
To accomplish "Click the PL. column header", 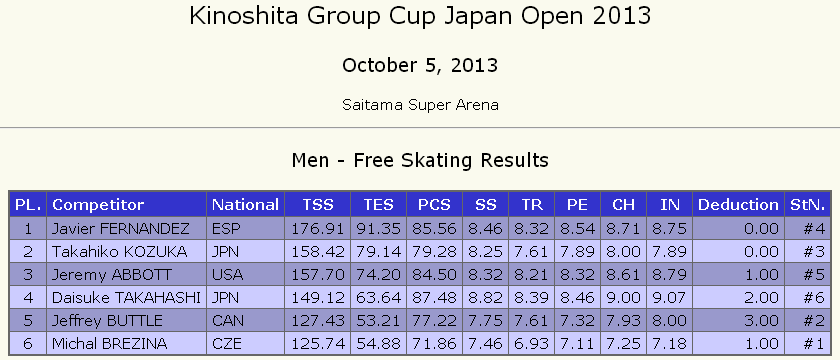I will pos(28,205).
